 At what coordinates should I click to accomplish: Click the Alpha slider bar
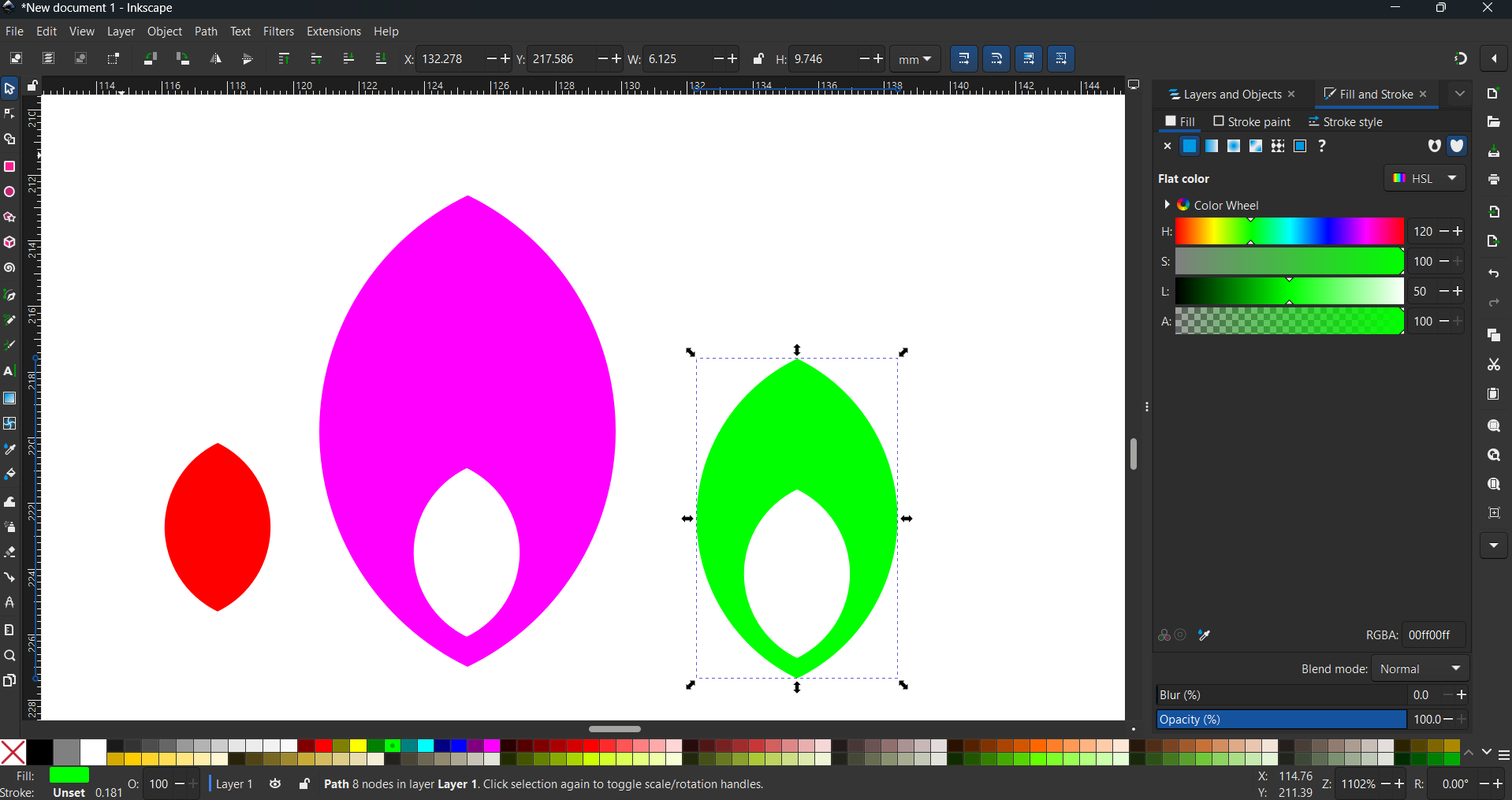pyautogui.click(x=1289, y=322)
